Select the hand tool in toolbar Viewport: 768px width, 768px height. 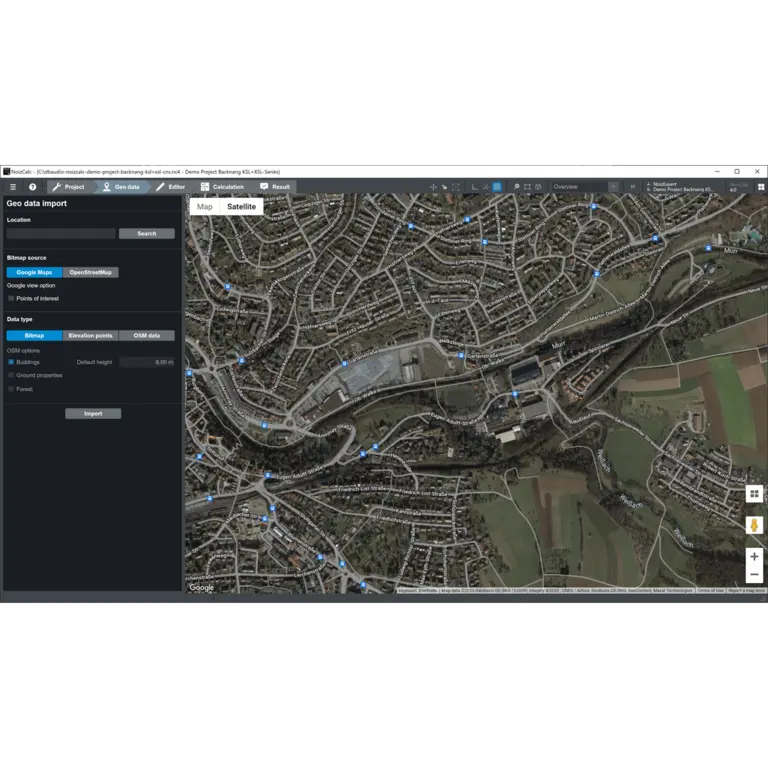tap(444, 187)
